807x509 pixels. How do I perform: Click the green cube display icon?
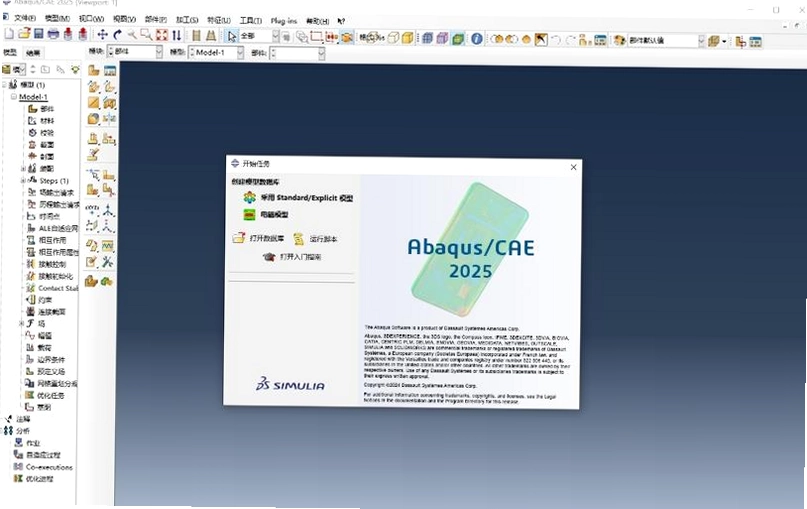pyautogui.click(x=458, y=39)
